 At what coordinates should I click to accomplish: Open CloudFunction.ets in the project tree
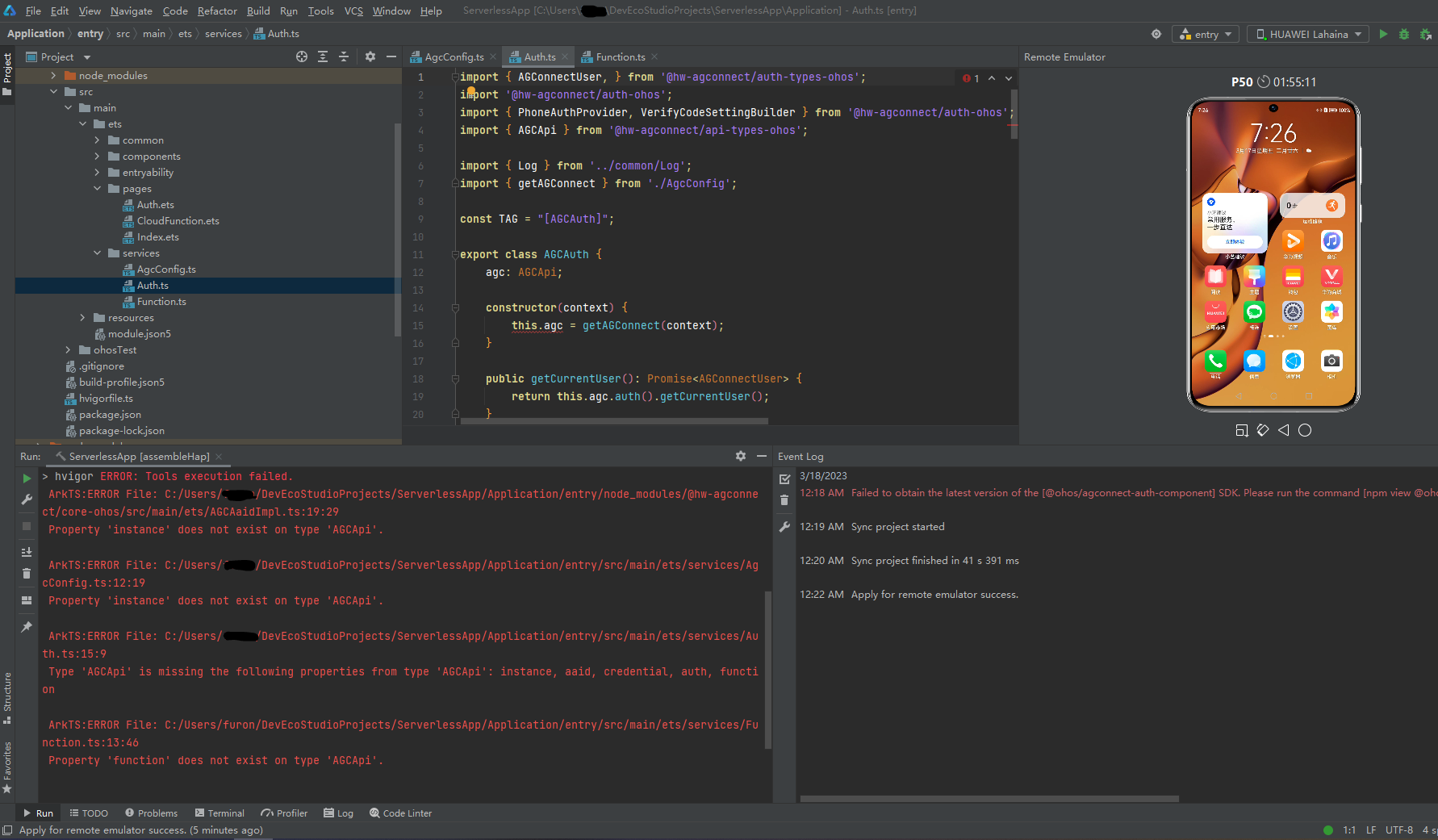tap(178, 220)
